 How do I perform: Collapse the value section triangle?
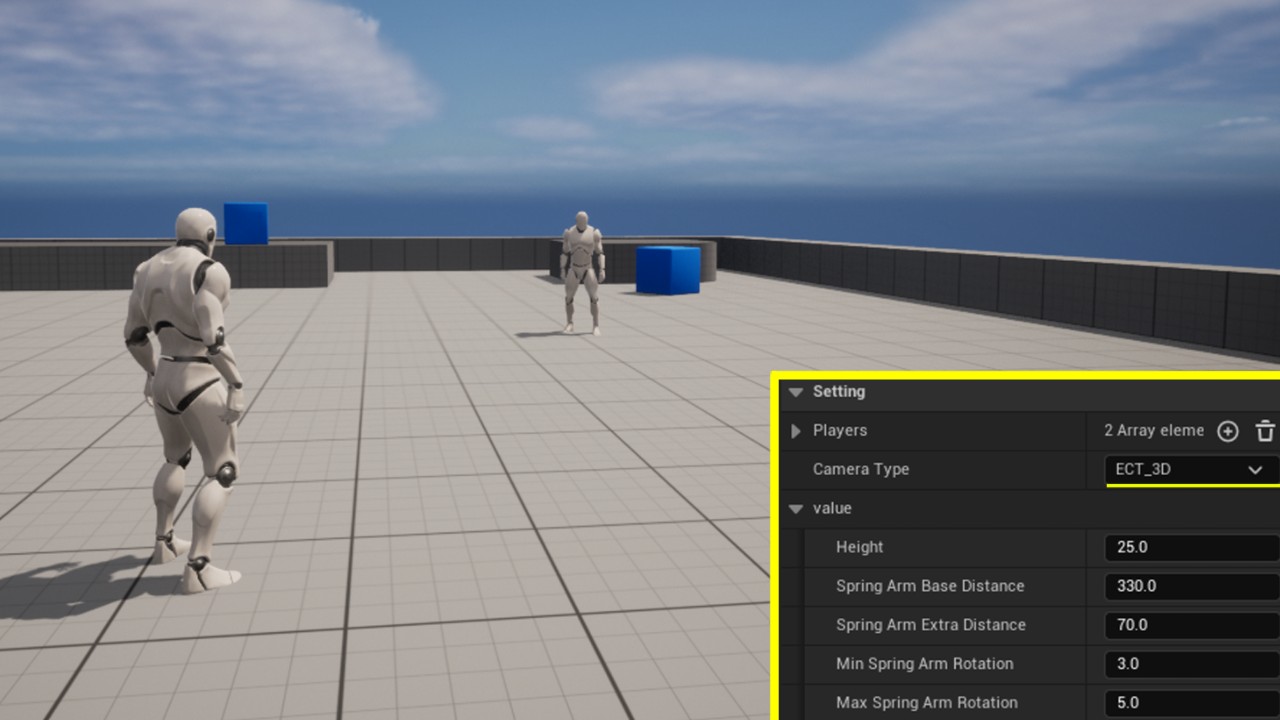[x=796, y=509]
